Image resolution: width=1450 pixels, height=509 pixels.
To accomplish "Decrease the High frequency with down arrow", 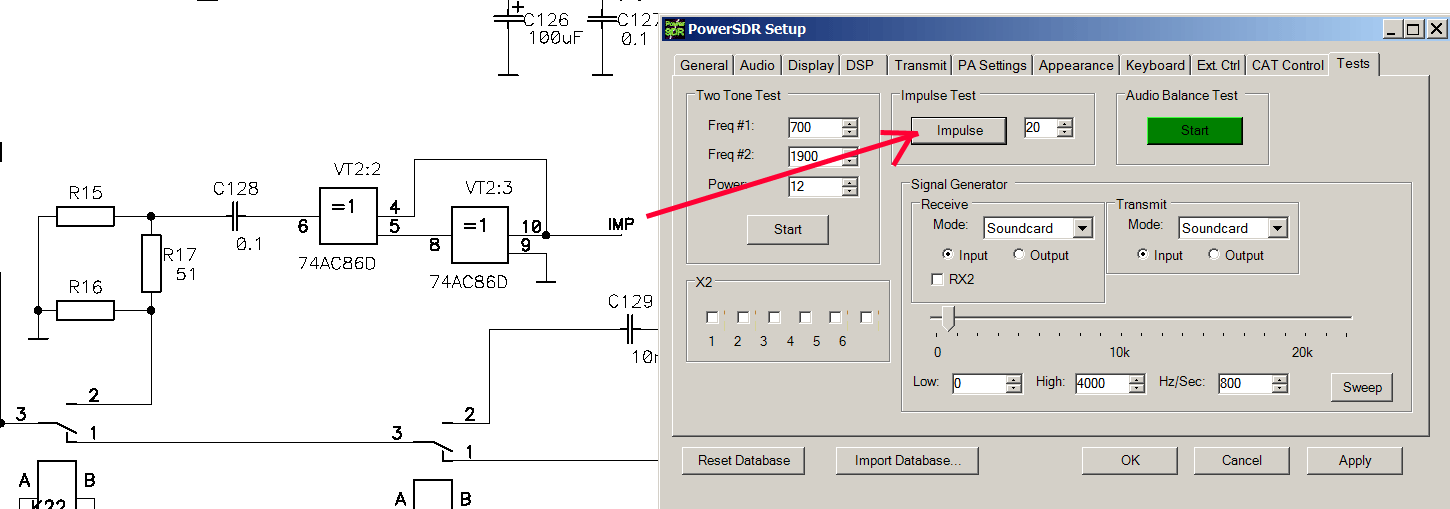I will coord(1137,389).
